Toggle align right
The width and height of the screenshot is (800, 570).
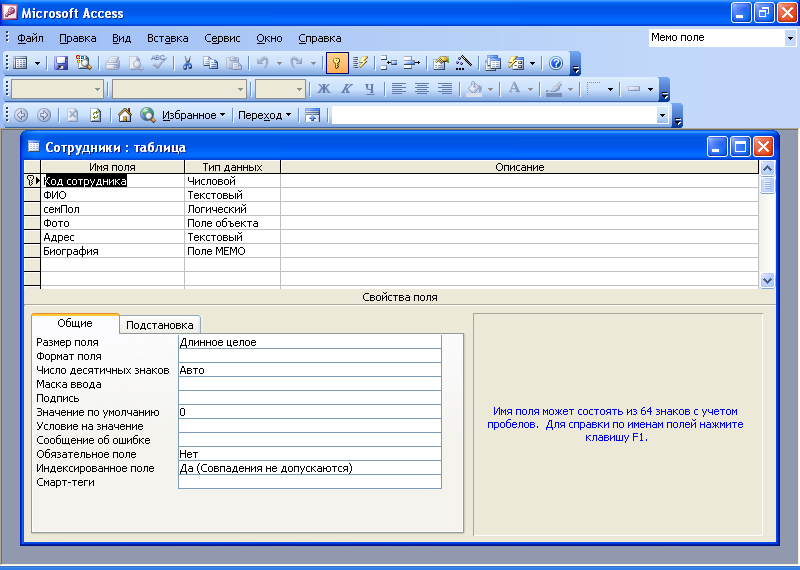(x=445, y=89)
